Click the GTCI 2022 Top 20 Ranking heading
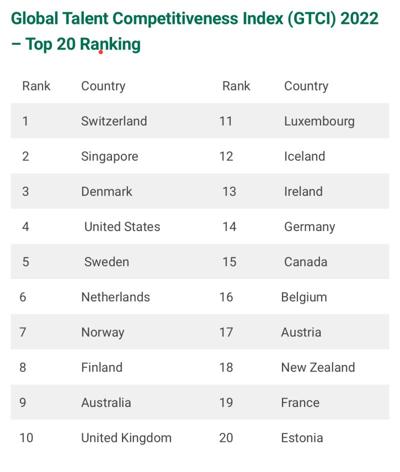Image resolution: width=400 pixels, height=472 pixels. pyautogui.click(x=195, y=31)
